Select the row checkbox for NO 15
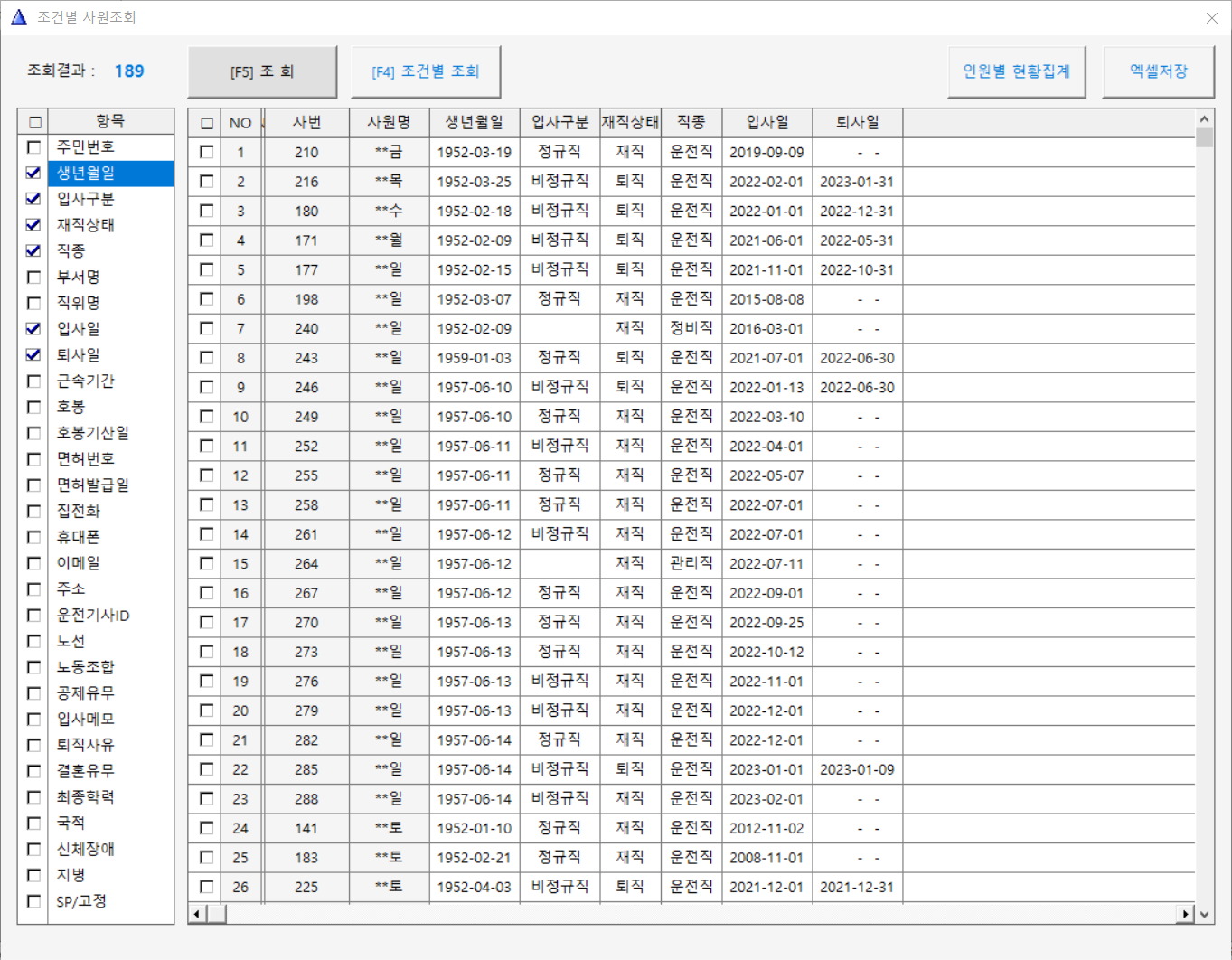 click(207, 563)
